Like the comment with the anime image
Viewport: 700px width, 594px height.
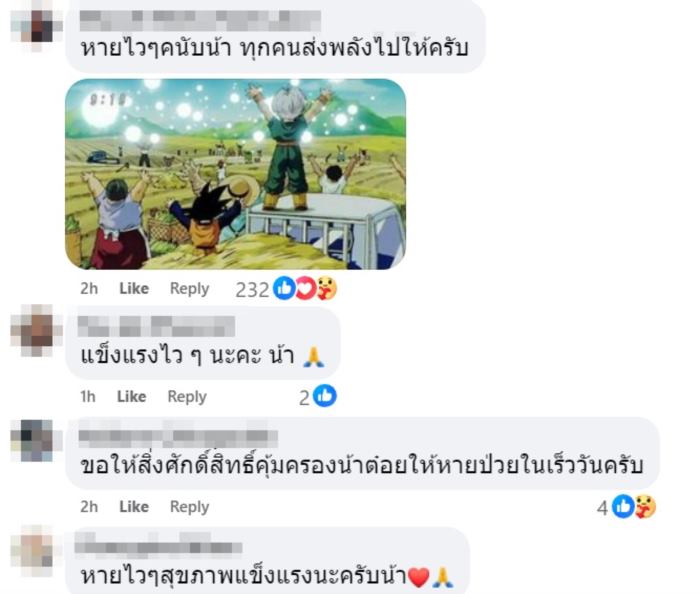point(134,288)
